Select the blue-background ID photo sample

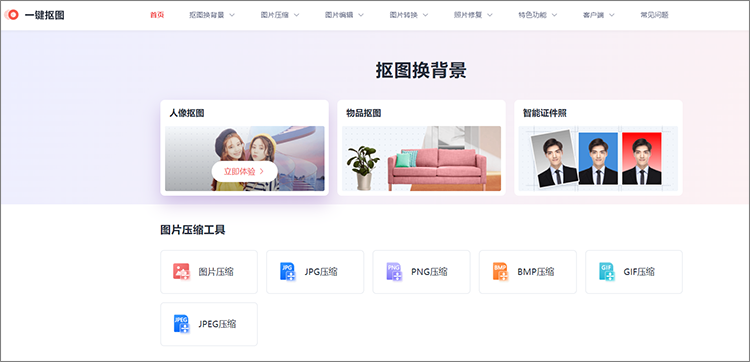[598, 158]
